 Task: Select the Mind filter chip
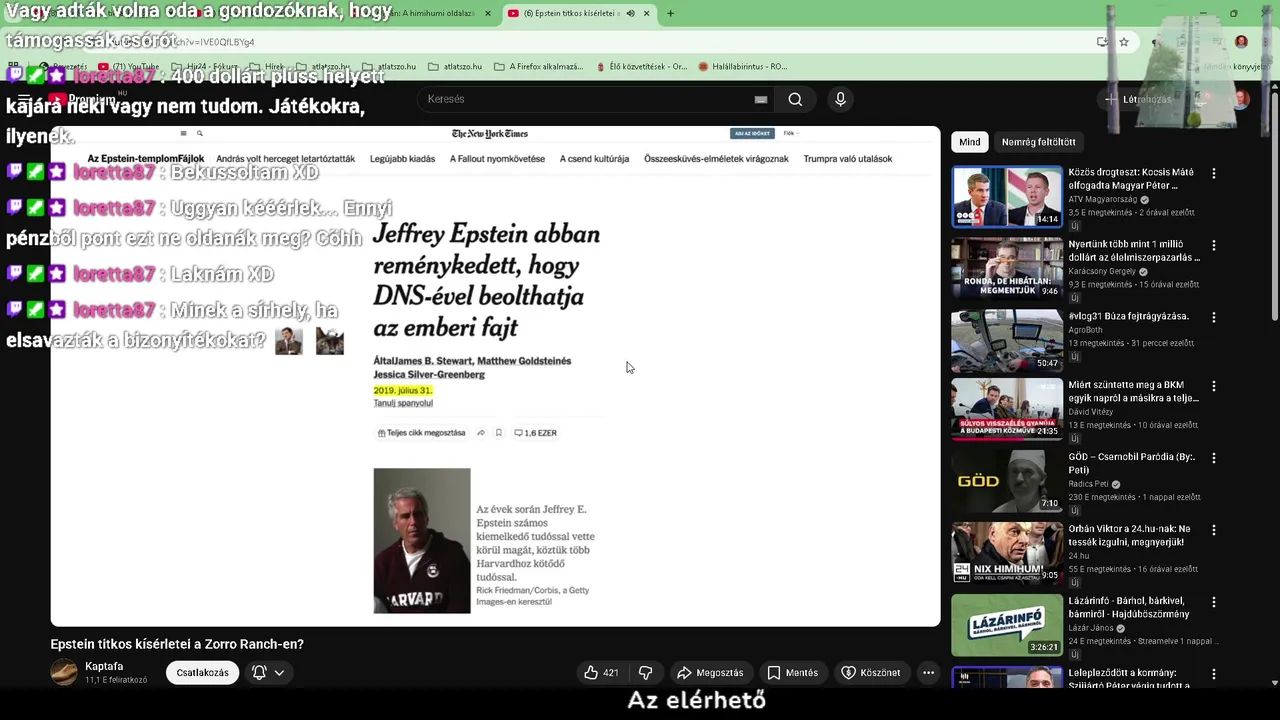pyautogui.click(x=970, y=142)
